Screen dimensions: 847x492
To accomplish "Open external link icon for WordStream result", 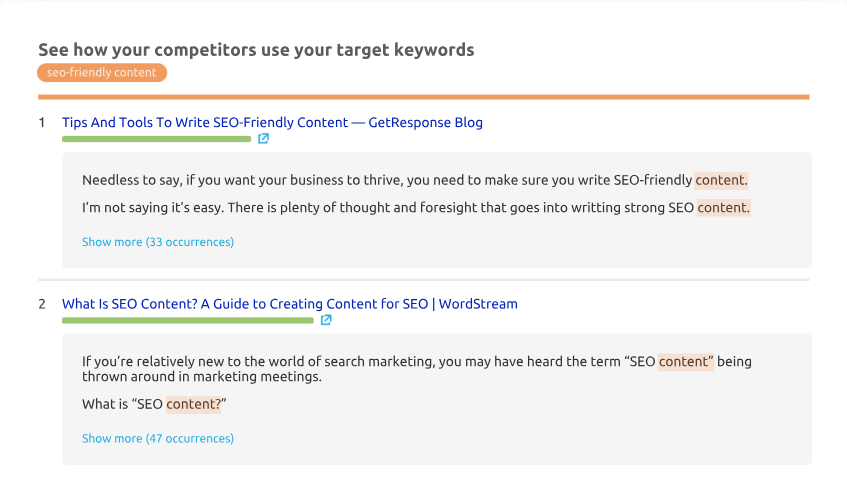I will point(326,320).
